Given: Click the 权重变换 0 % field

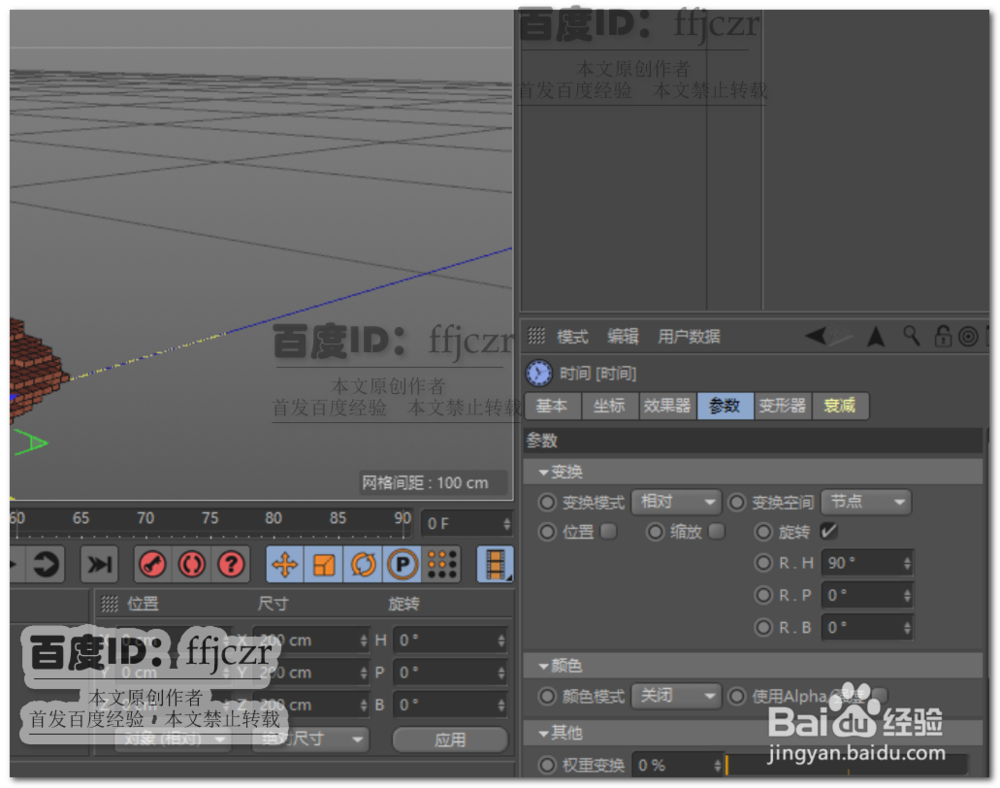Looking at the screenshot, I should pos(677,765).
